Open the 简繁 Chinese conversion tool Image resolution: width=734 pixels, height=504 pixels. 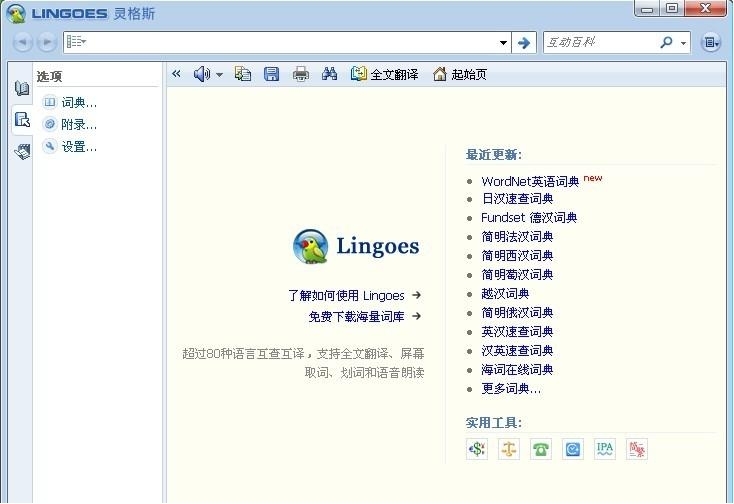637,449
